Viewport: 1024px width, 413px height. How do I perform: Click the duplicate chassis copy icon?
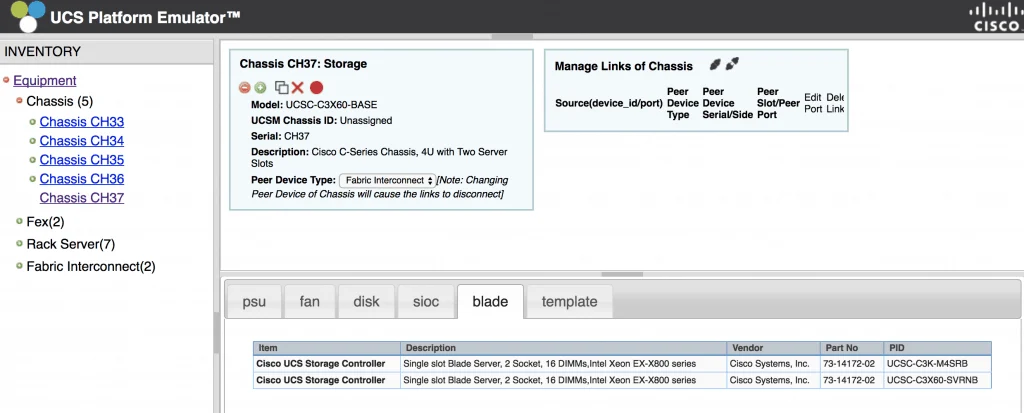tap(281, 88)
